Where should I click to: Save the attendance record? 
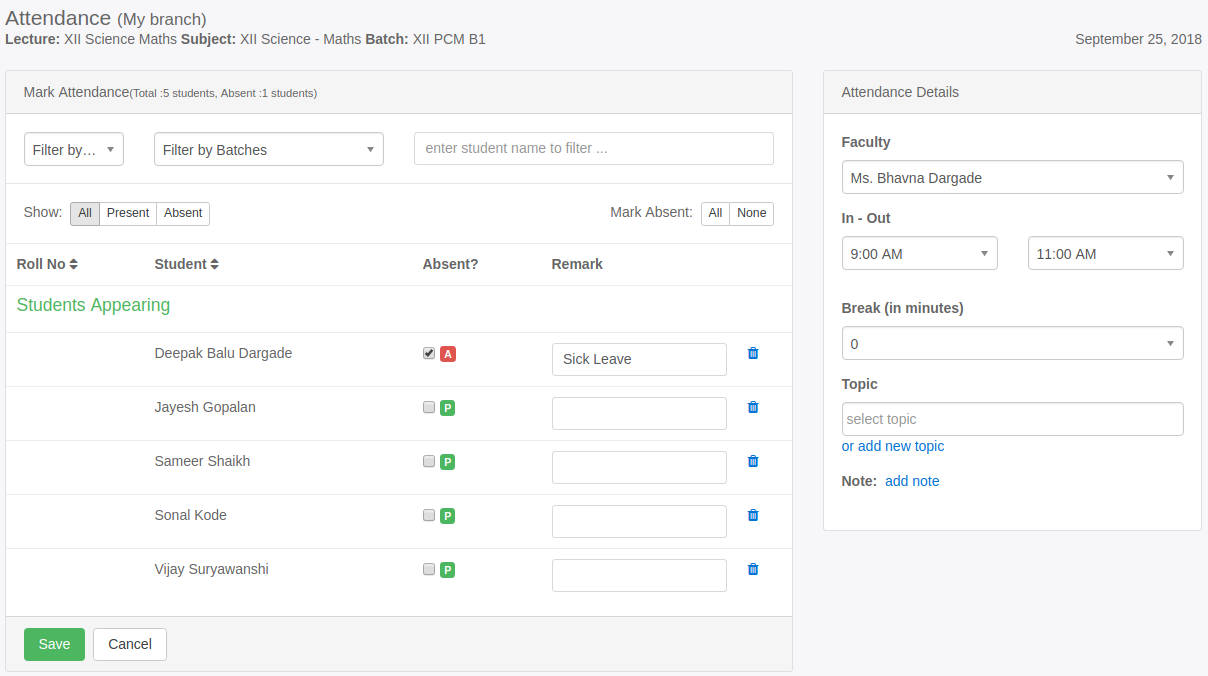click(x=54, y=644)
